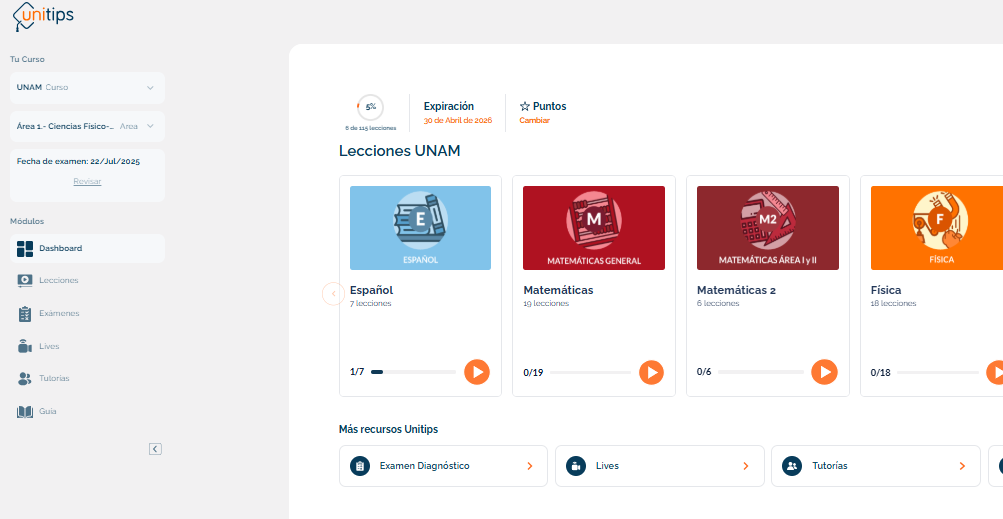Click the Matemáticas 2 0/6 progress bar
1003x519 pixels.
[x=761, y=372]
